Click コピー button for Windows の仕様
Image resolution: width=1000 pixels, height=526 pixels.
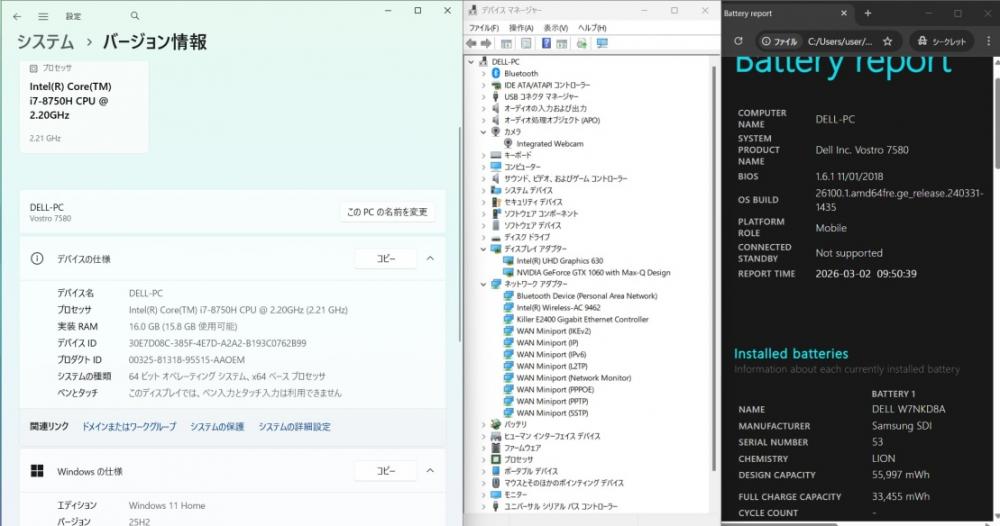[x=386, y=471]
